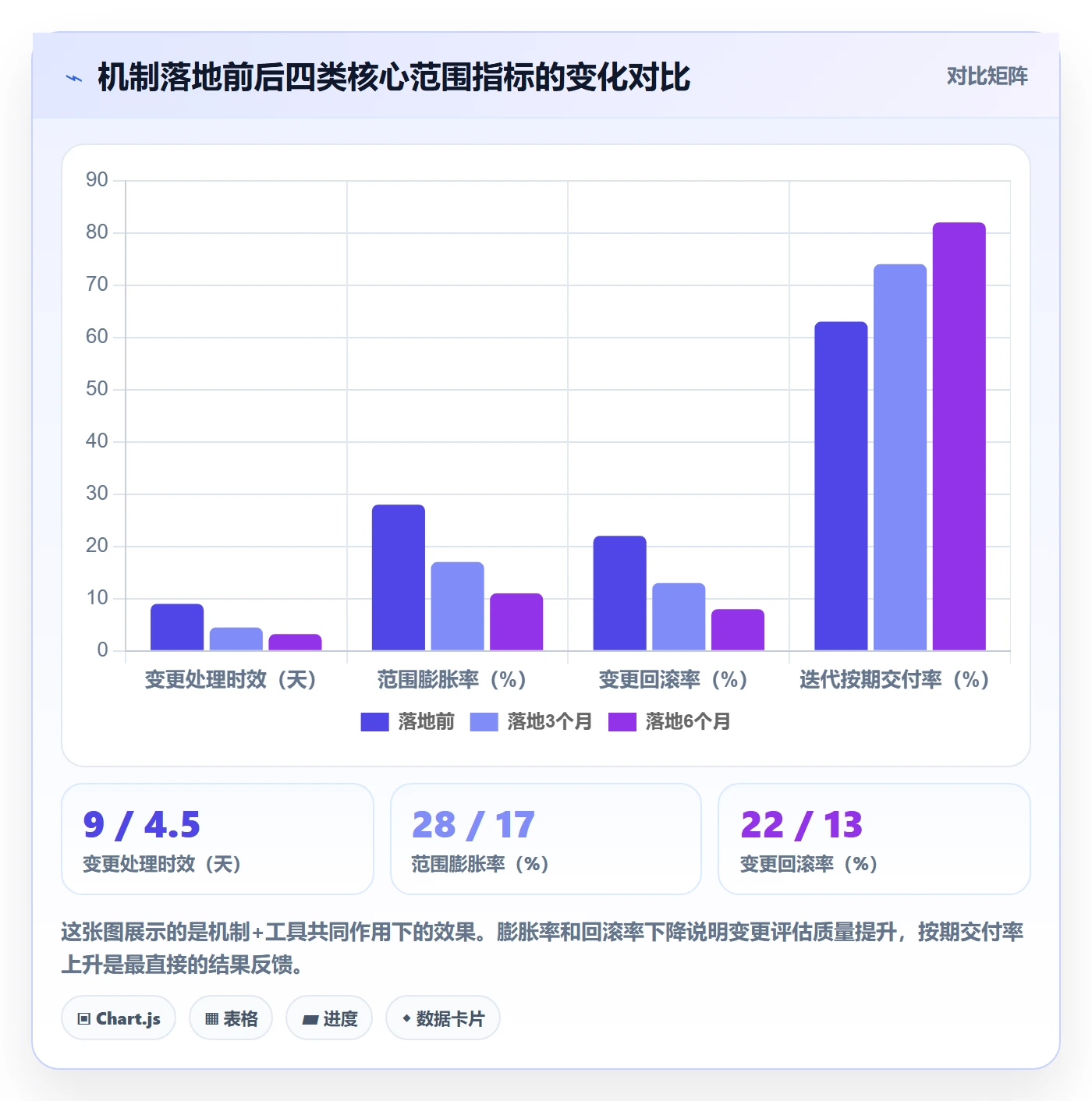Click the 落地前 bar for 变更回滚率

pyautogui.click(x=620, y=593)
